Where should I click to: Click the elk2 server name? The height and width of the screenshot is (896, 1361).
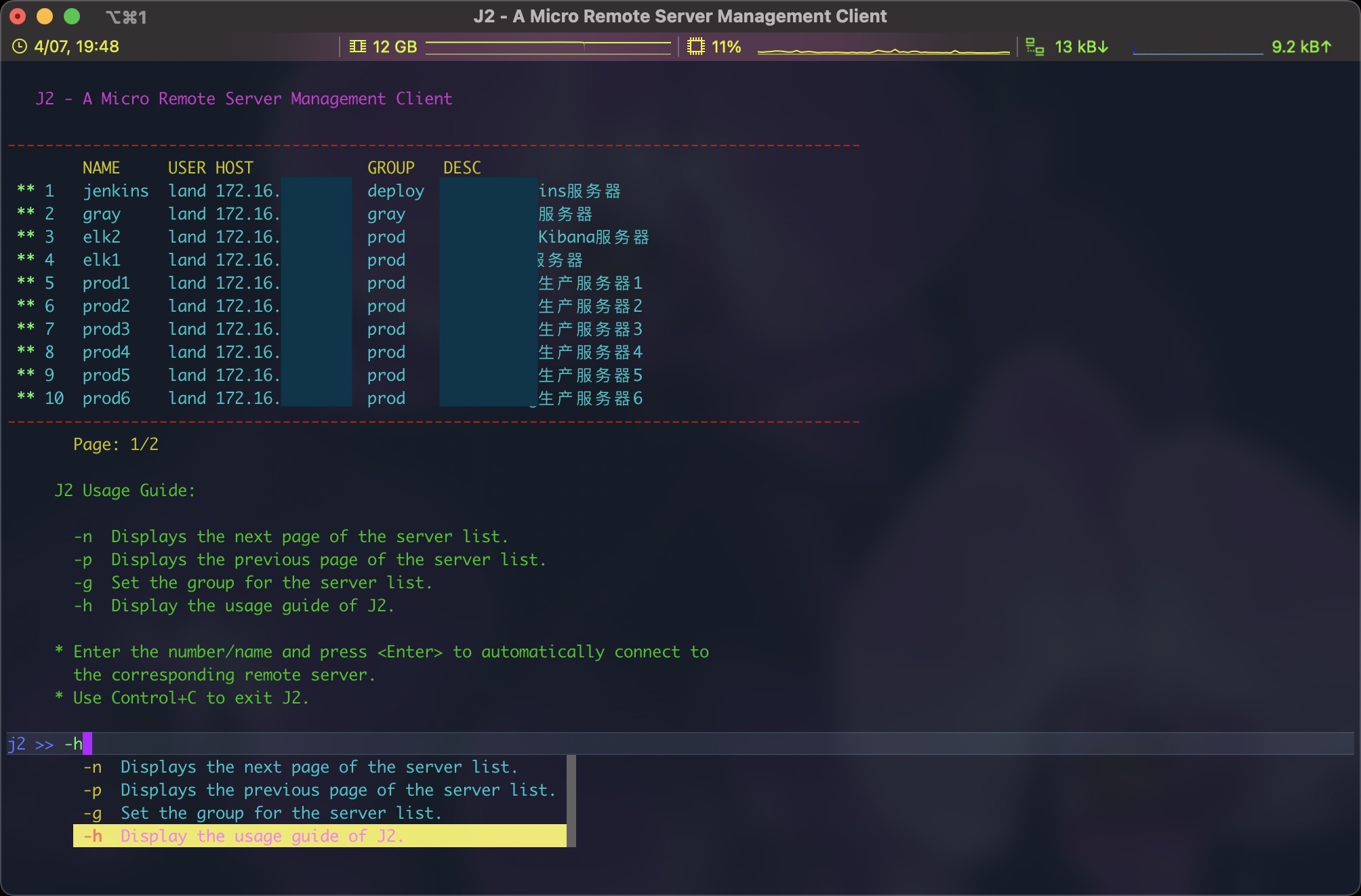pyautogui.click(x=102, y=237)
